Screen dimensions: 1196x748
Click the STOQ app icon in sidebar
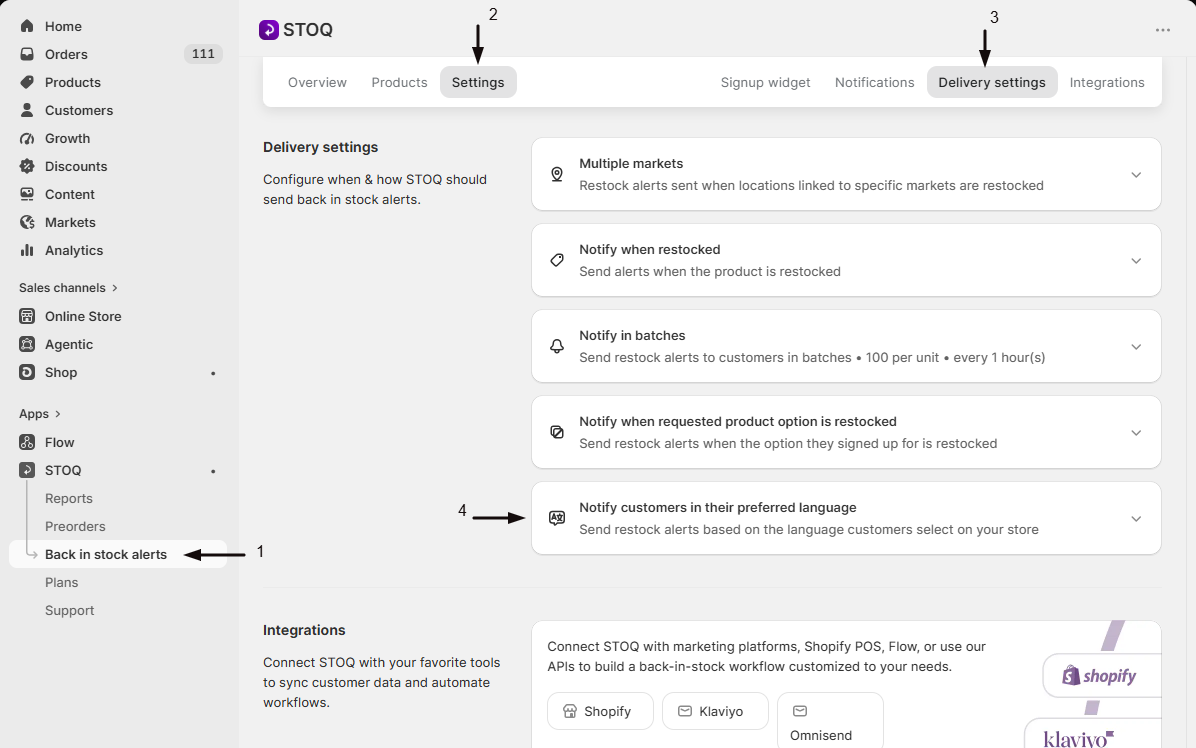(x=27, y=470)
